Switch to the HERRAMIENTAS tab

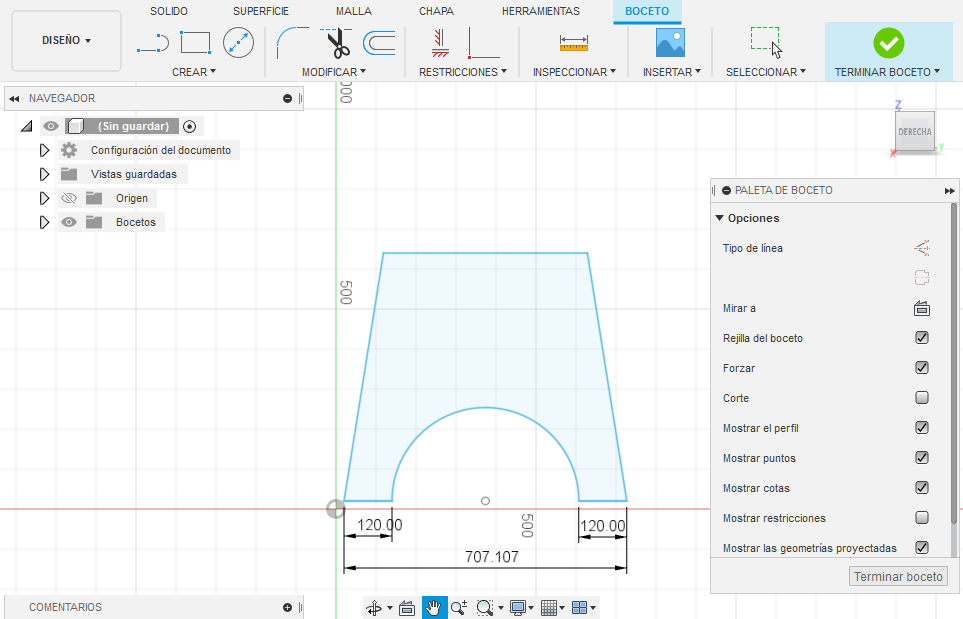click(x=541, y=11)
